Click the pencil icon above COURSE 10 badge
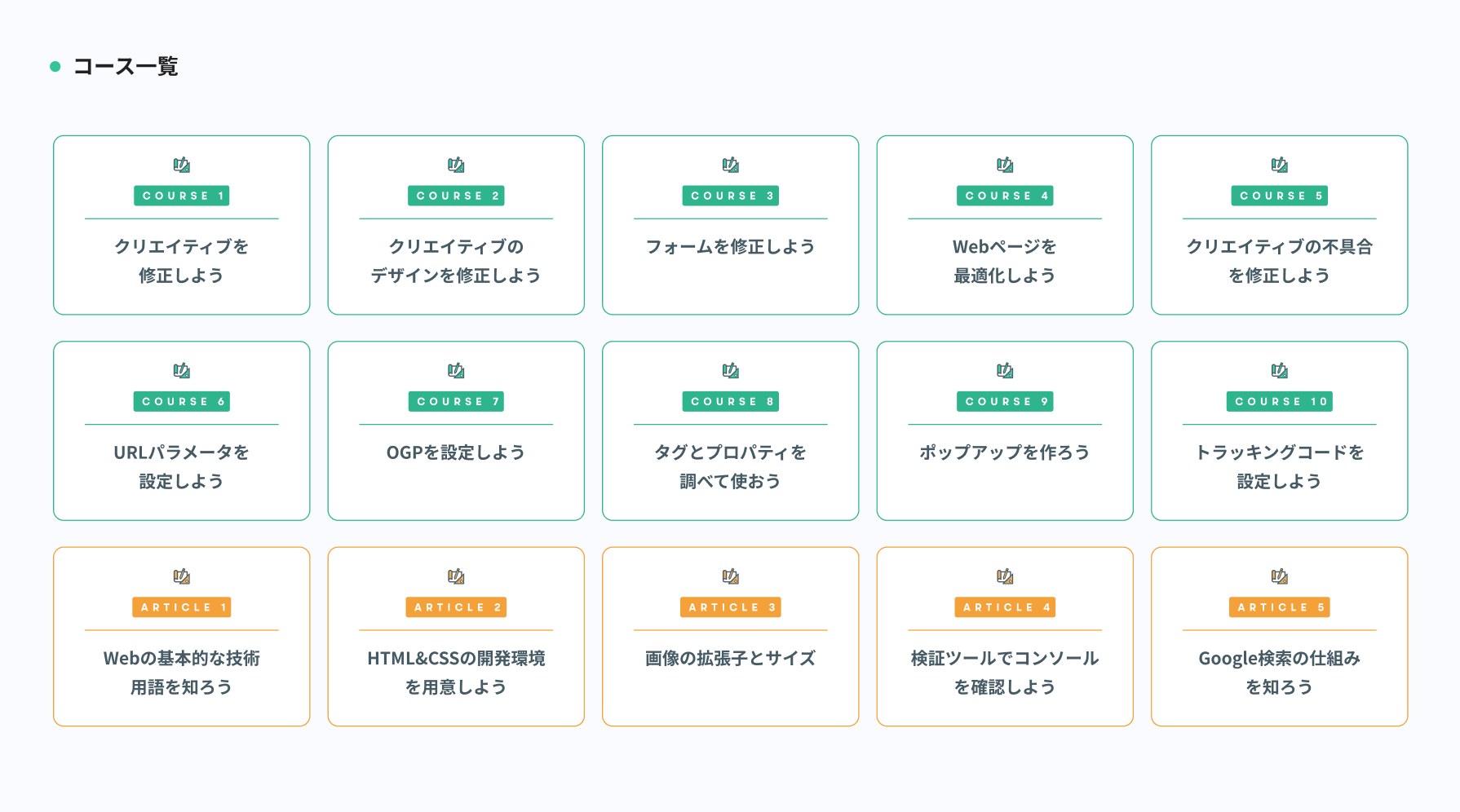 click(1280, 371)
